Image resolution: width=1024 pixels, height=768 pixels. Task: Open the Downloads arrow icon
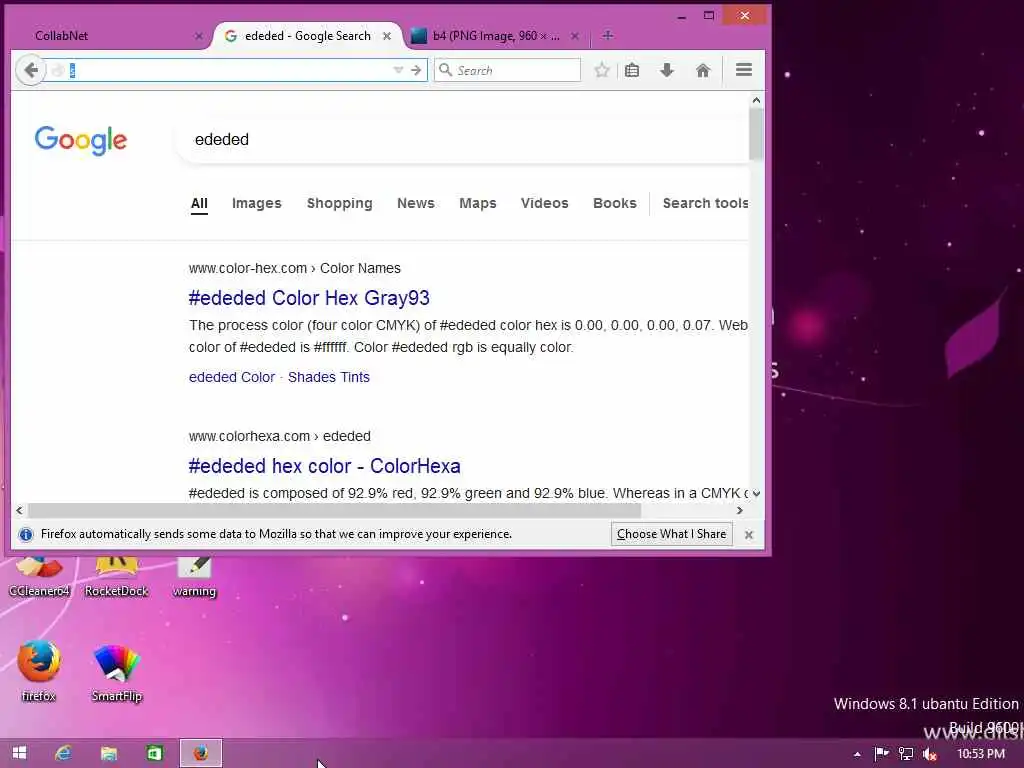(667, 70)
